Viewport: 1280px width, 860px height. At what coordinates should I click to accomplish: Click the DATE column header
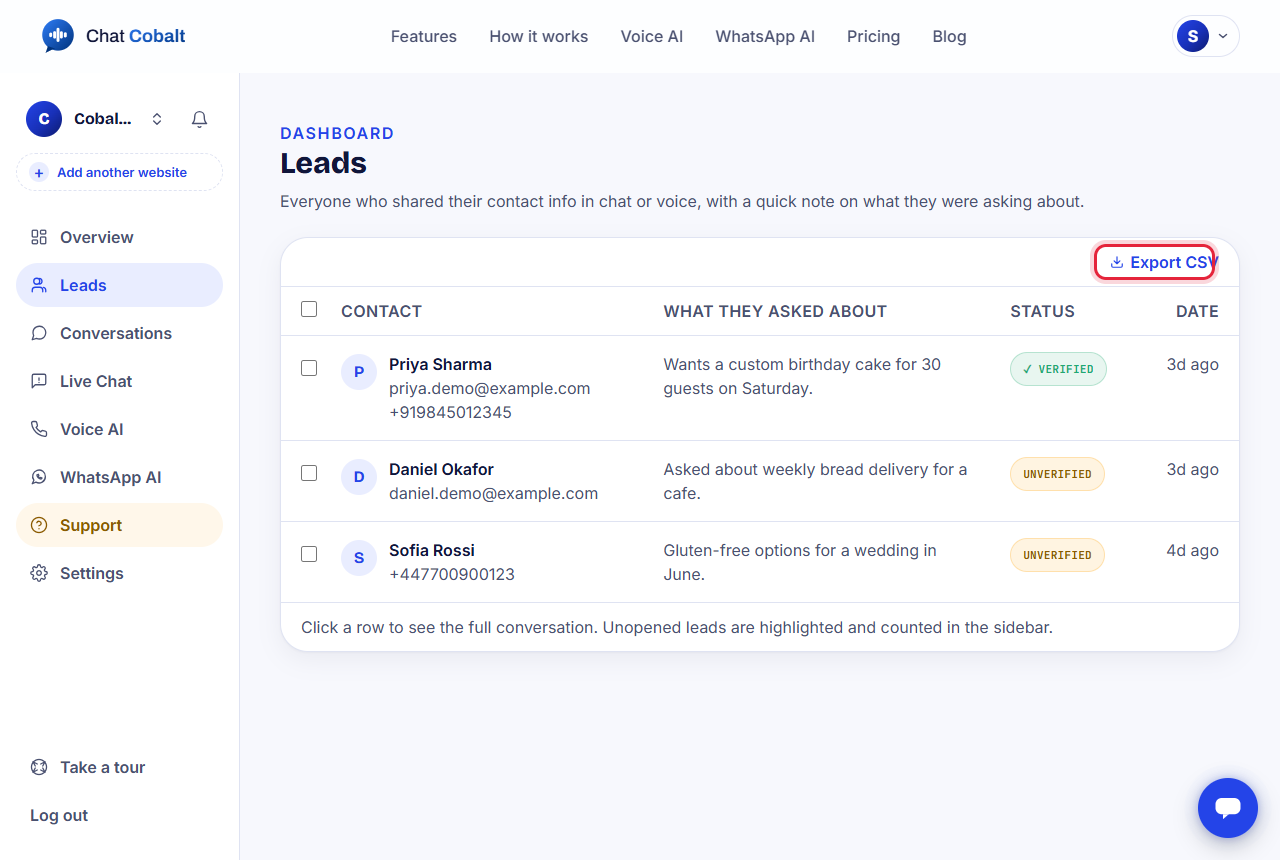[1197, 311]
